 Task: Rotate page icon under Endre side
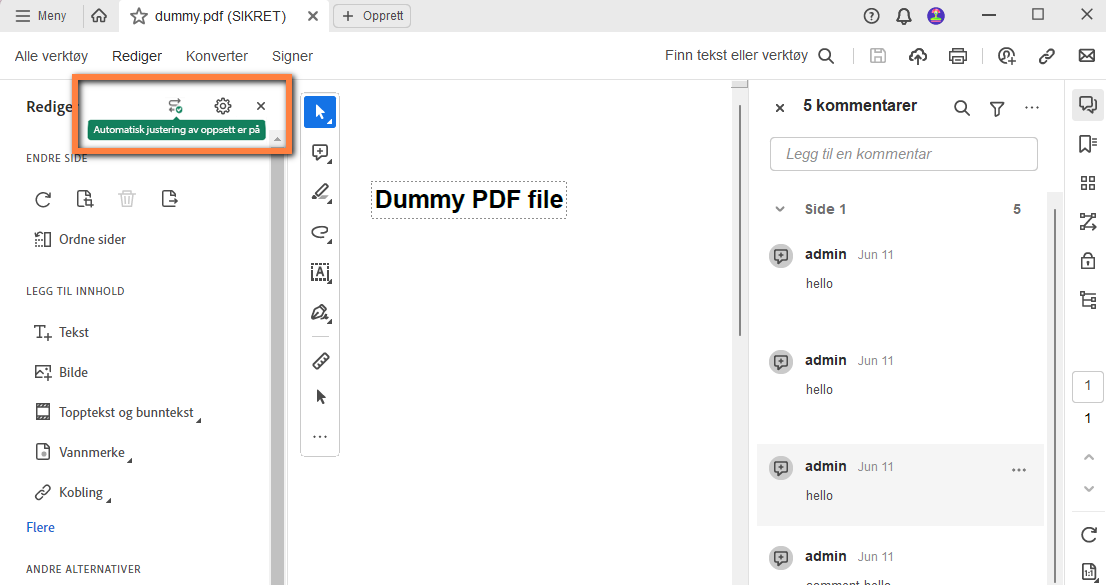point(43,199)
